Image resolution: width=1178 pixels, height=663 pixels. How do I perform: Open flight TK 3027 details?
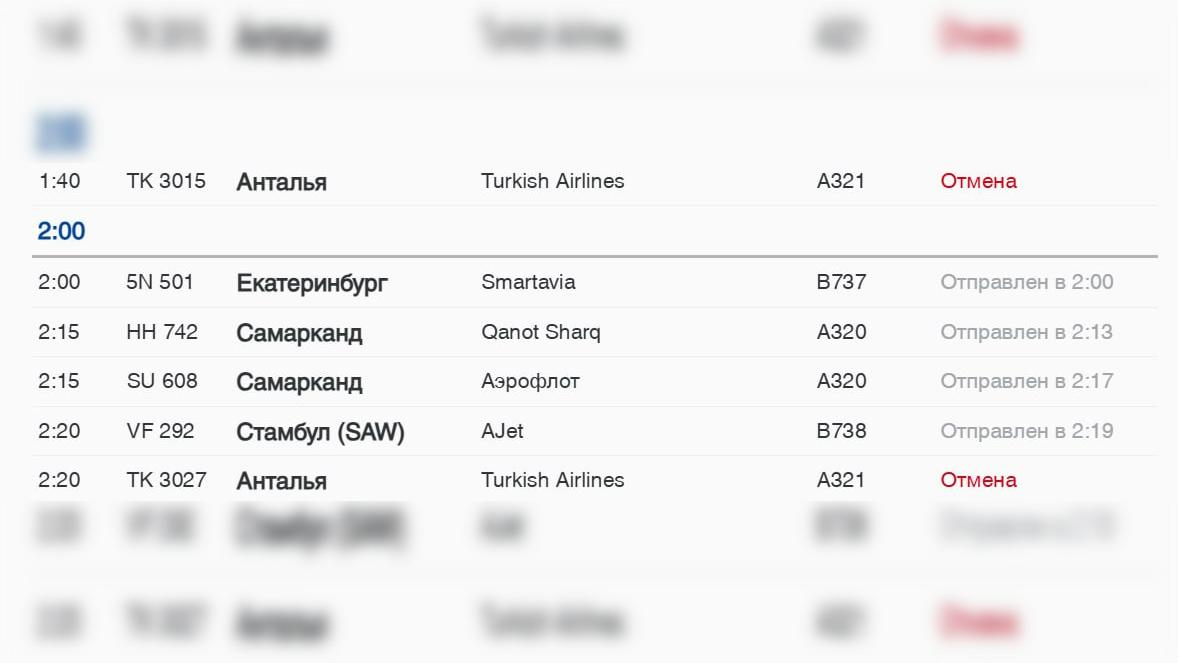click(x=166, y=480)
